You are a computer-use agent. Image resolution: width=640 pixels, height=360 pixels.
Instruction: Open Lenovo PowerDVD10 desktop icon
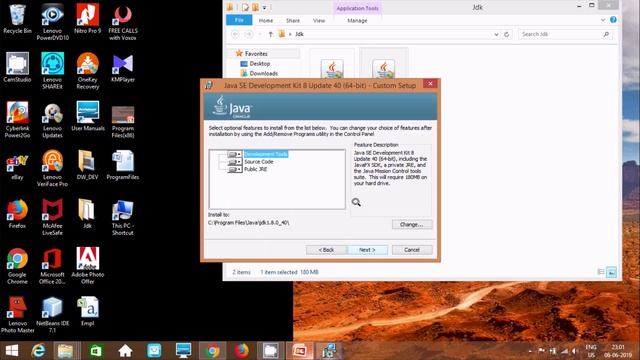click(52, 22)
